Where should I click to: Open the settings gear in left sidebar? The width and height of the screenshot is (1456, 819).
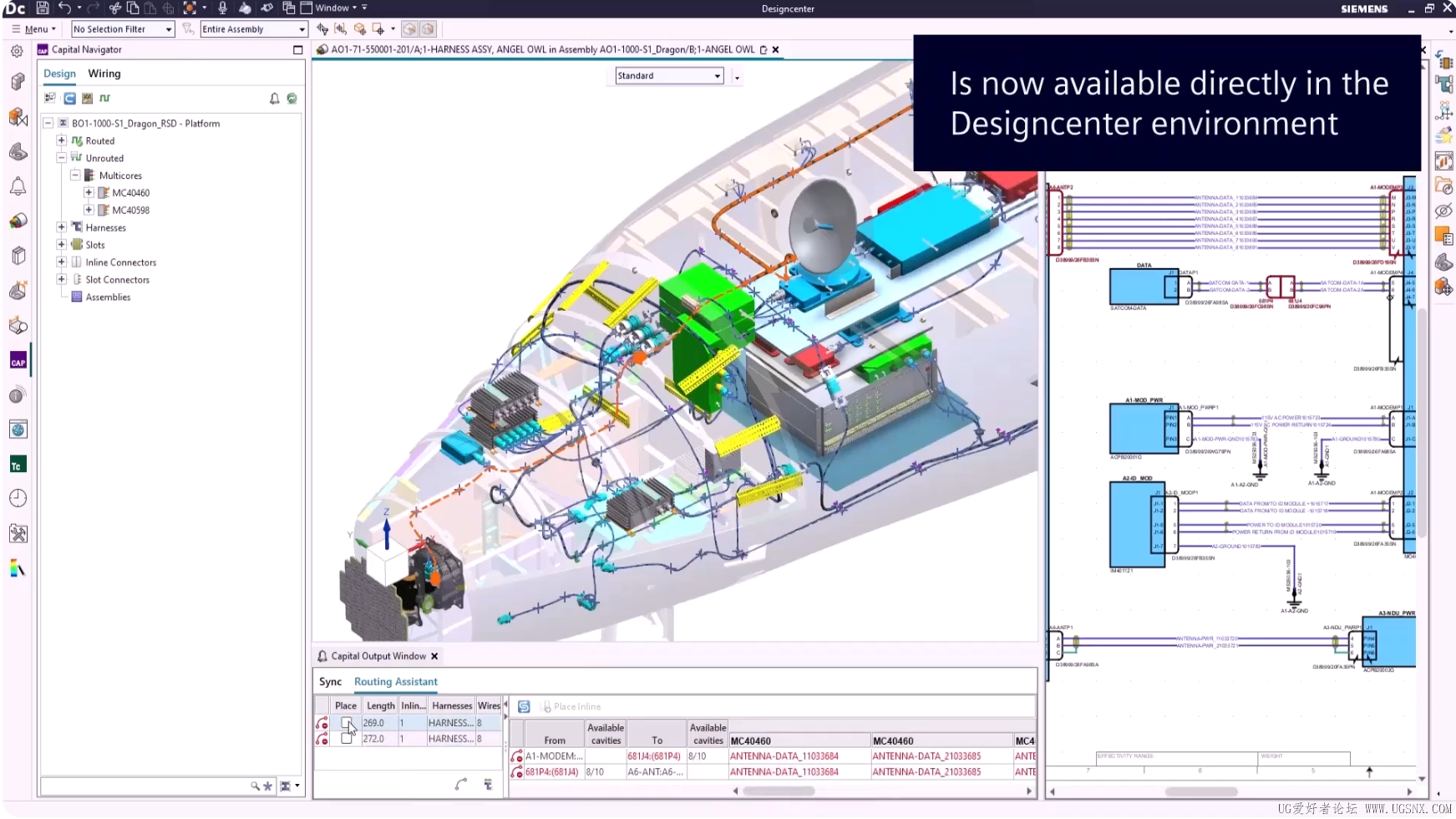17,51
